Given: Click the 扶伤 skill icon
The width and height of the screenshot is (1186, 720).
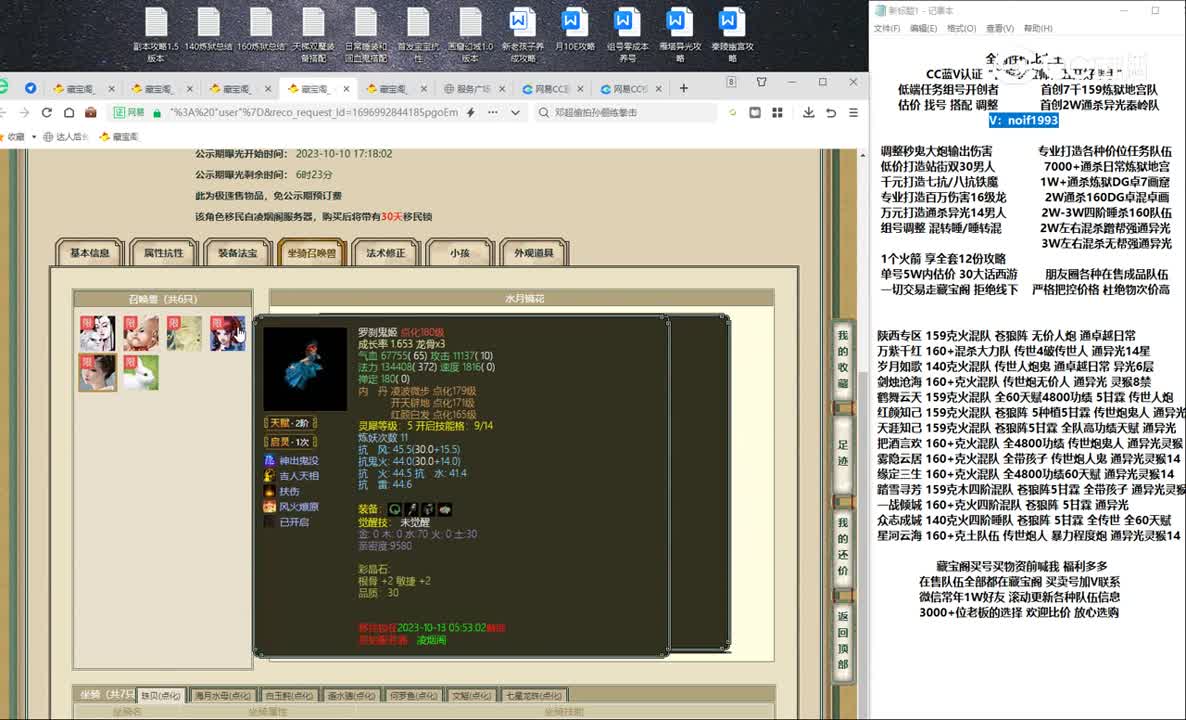Looking at the screenshot, I should pos(269,491).
